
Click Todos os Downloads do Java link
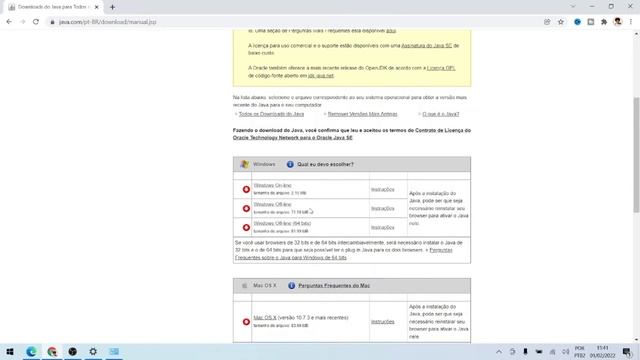271,114
